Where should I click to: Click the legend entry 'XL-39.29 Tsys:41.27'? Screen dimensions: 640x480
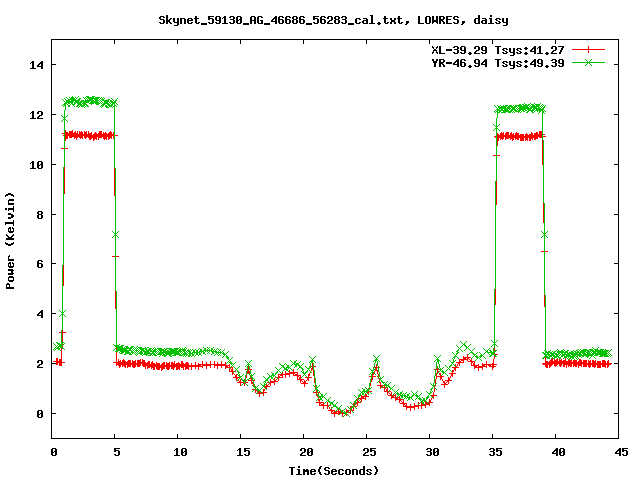(498, 50)
